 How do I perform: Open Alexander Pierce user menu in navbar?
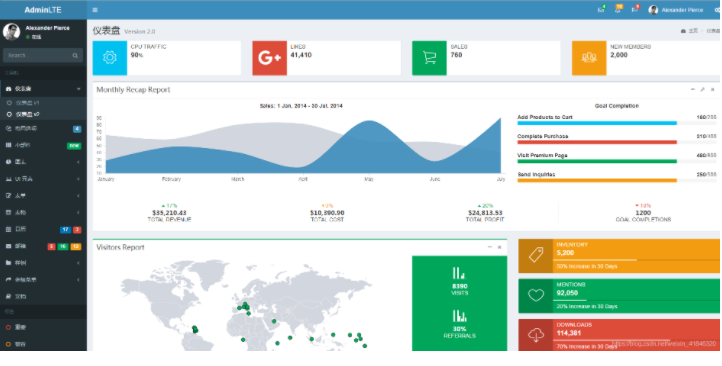676,10
